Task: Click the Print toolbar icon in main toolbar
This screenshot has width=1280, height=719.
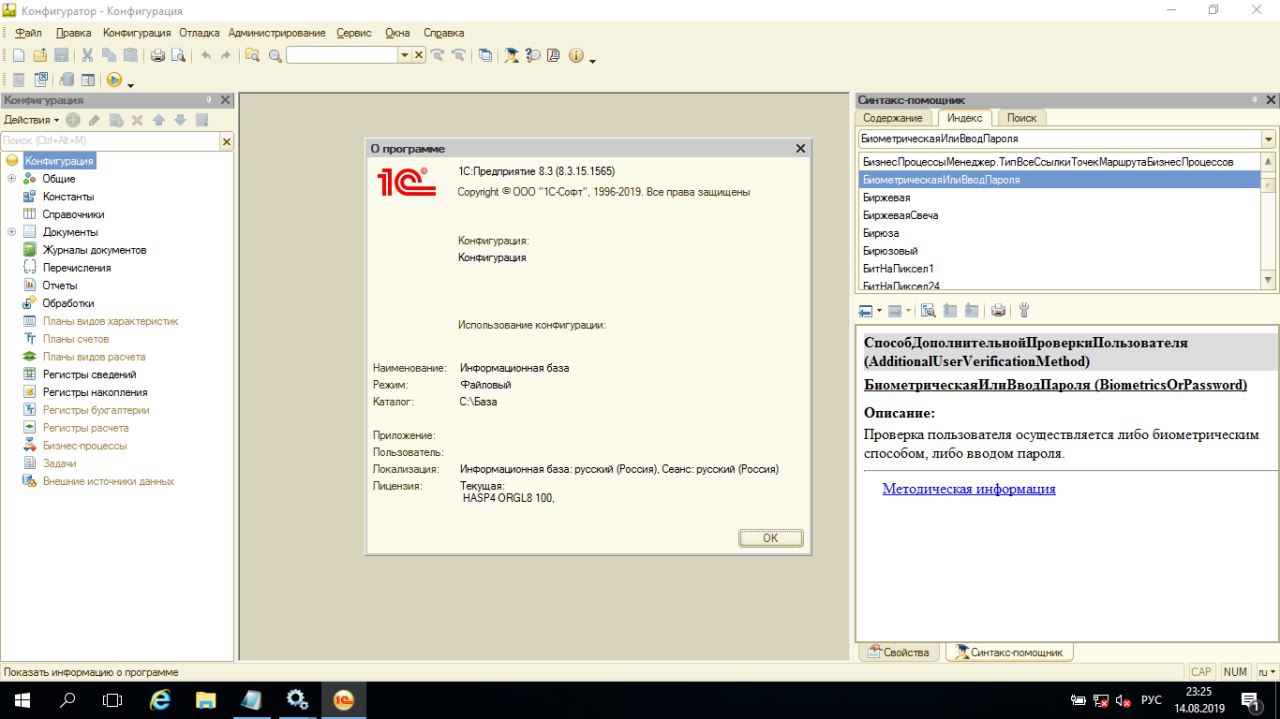Action: [158, 56]
